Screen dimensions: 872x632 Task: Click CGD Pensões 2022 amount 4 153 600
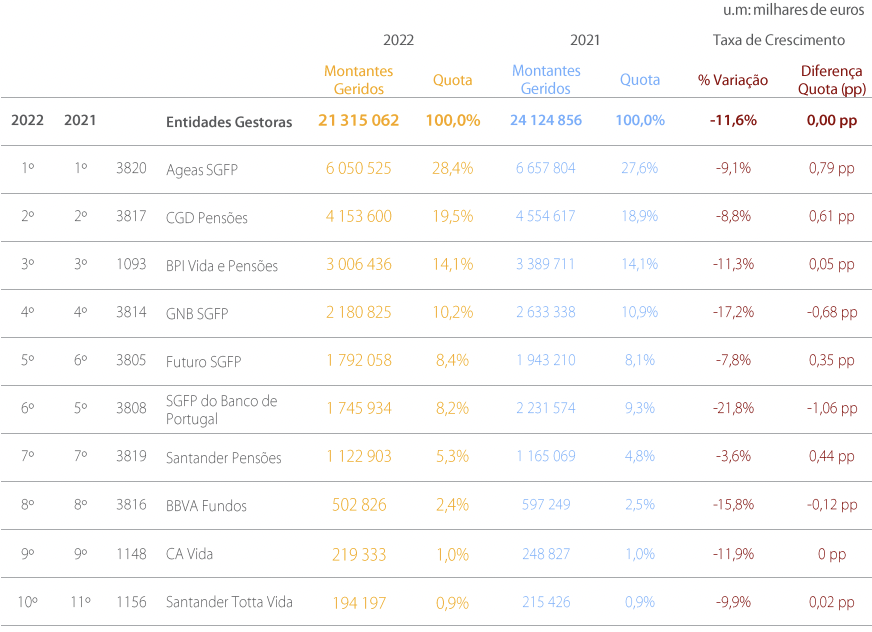tap(358, 216)
